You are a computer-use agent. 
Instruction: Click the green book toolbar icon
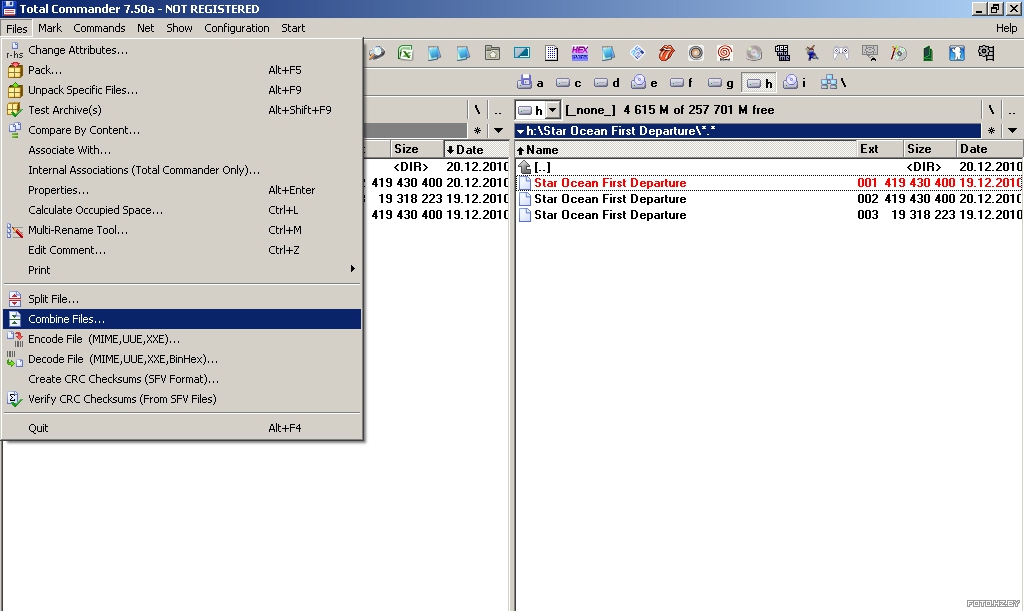click(x=927, y=53)
